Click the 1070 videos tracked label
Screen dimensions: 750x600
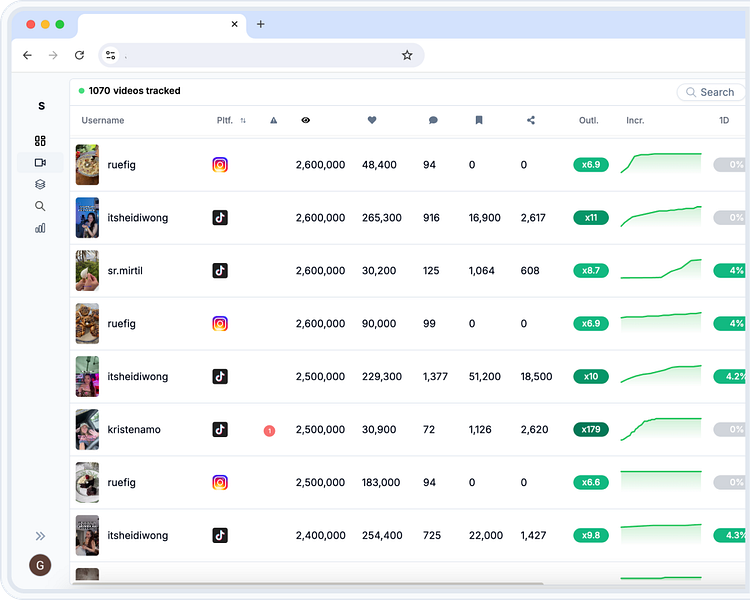134,91
